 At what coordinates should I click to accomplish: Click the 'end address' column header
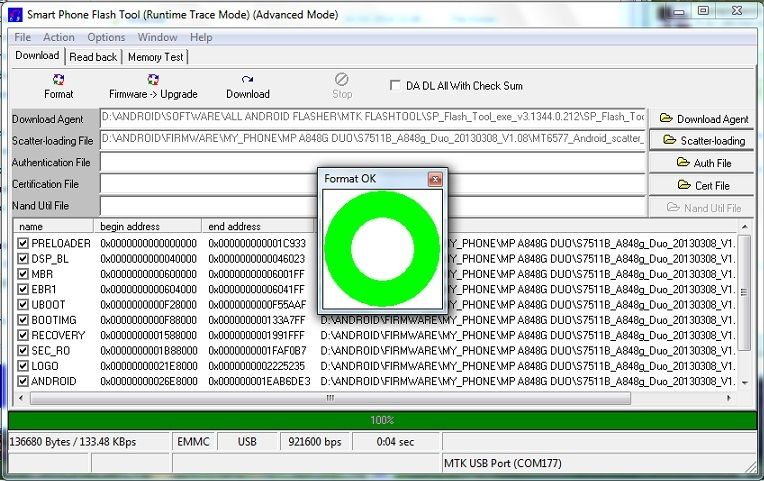(x=258, y=226)
